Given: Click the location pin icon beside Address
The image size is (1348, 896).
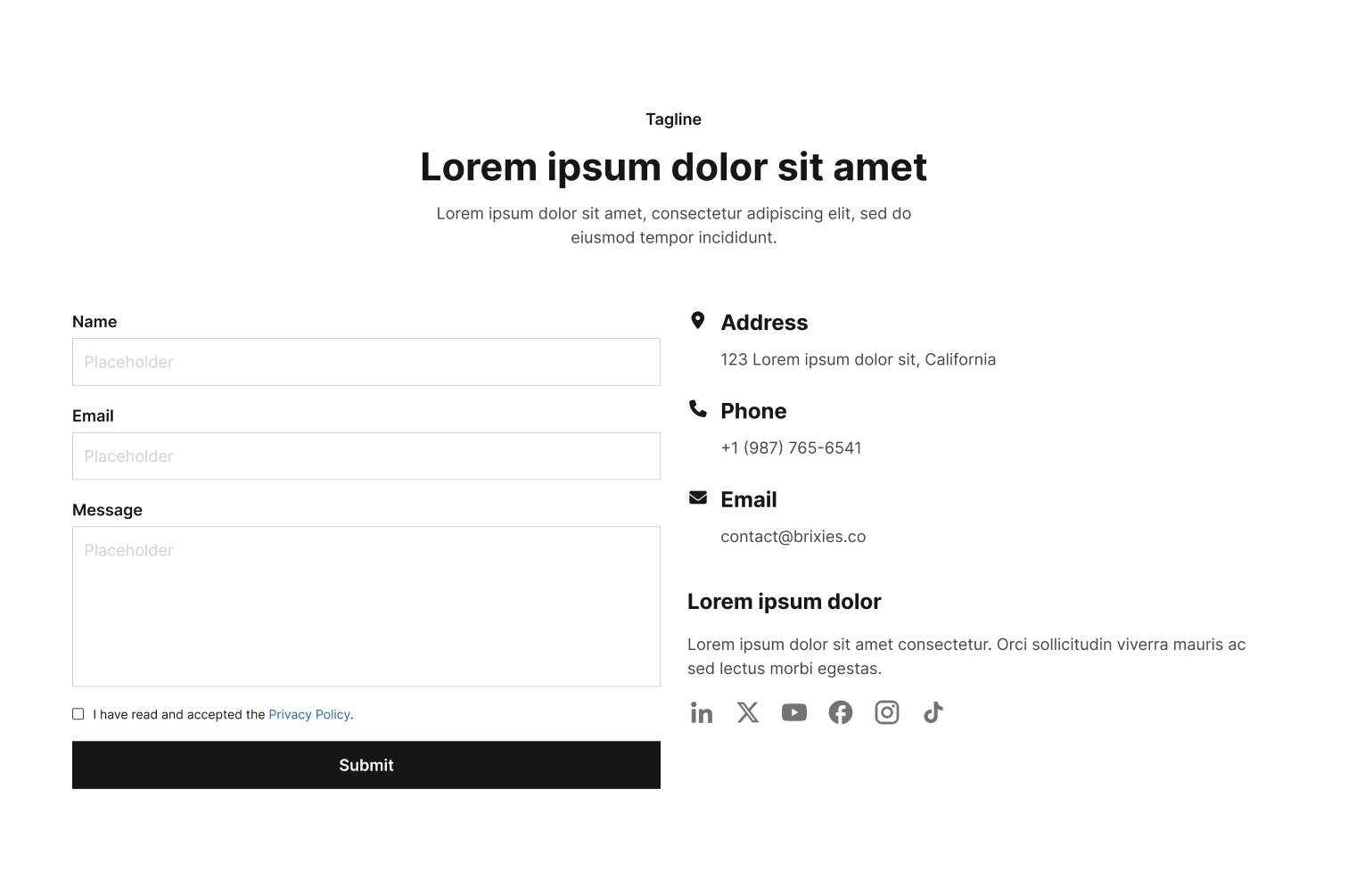Looking at the screenshot, I should pos(698,320).
